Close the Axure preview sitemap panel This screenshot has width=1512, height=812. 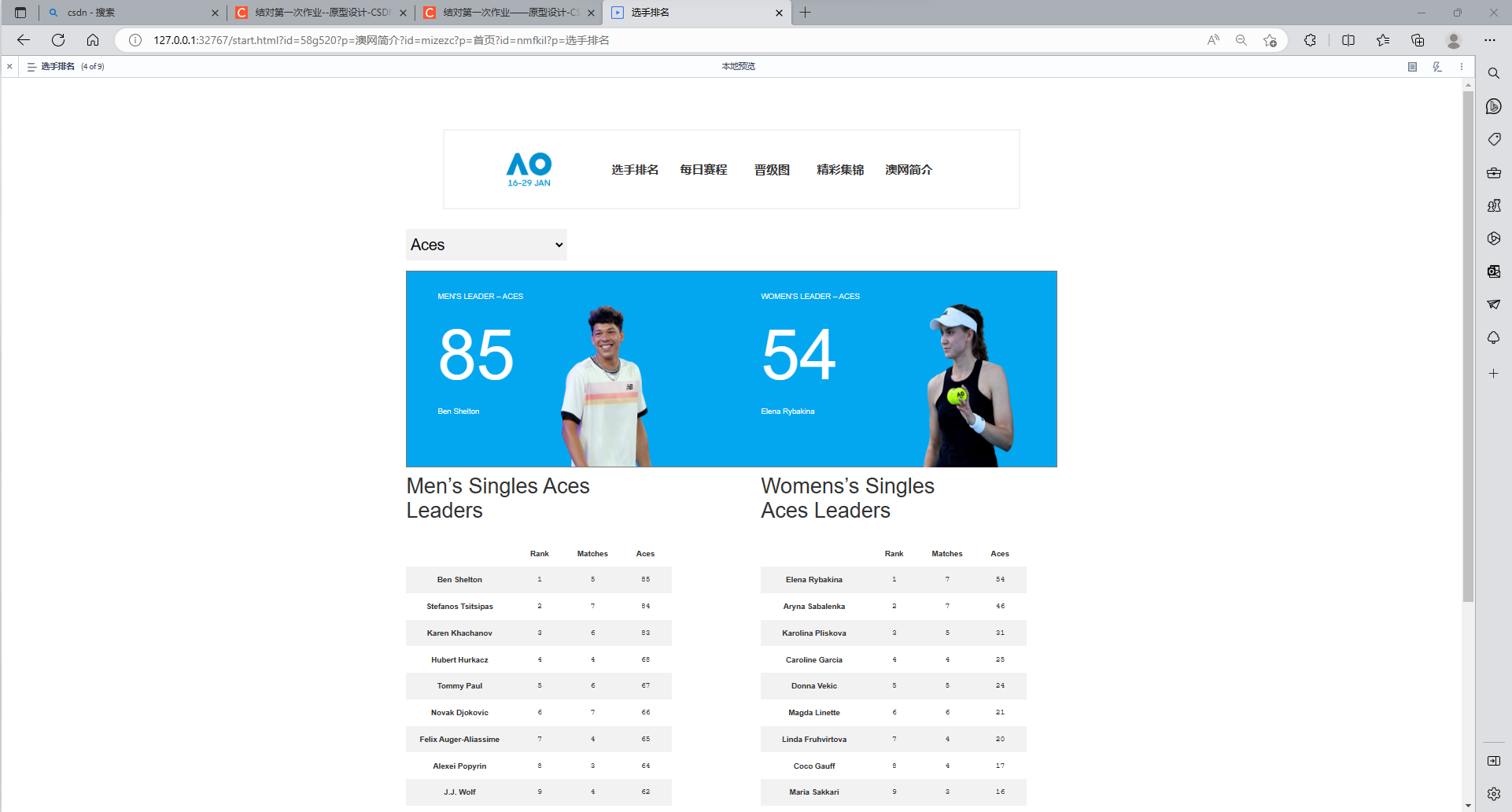(x=9, y=67)
